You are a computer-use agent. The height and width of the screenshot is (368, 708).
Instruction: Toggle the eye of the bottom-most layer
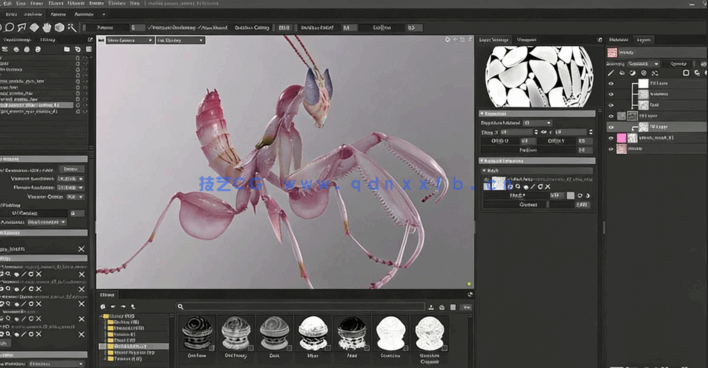click(x=611, y=149)
